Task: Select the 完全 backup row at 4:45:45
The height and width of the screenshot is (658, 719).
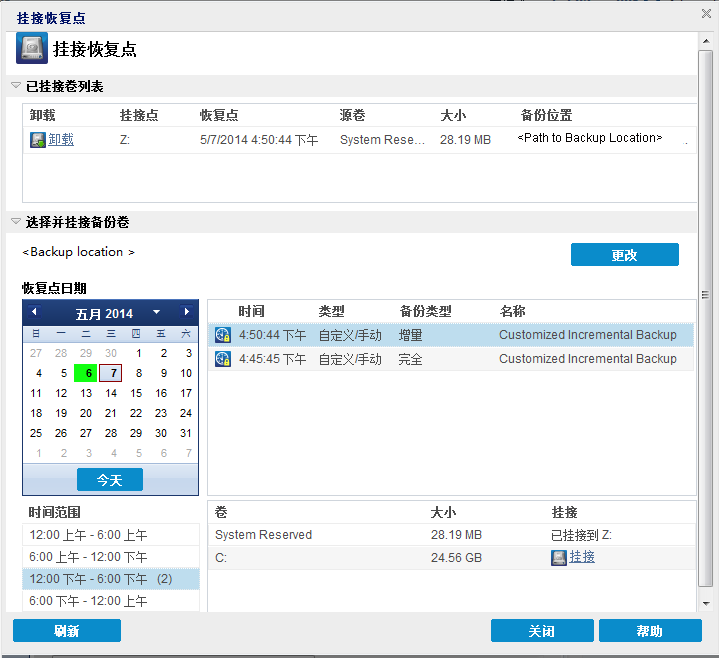Action: pos(451,359)
